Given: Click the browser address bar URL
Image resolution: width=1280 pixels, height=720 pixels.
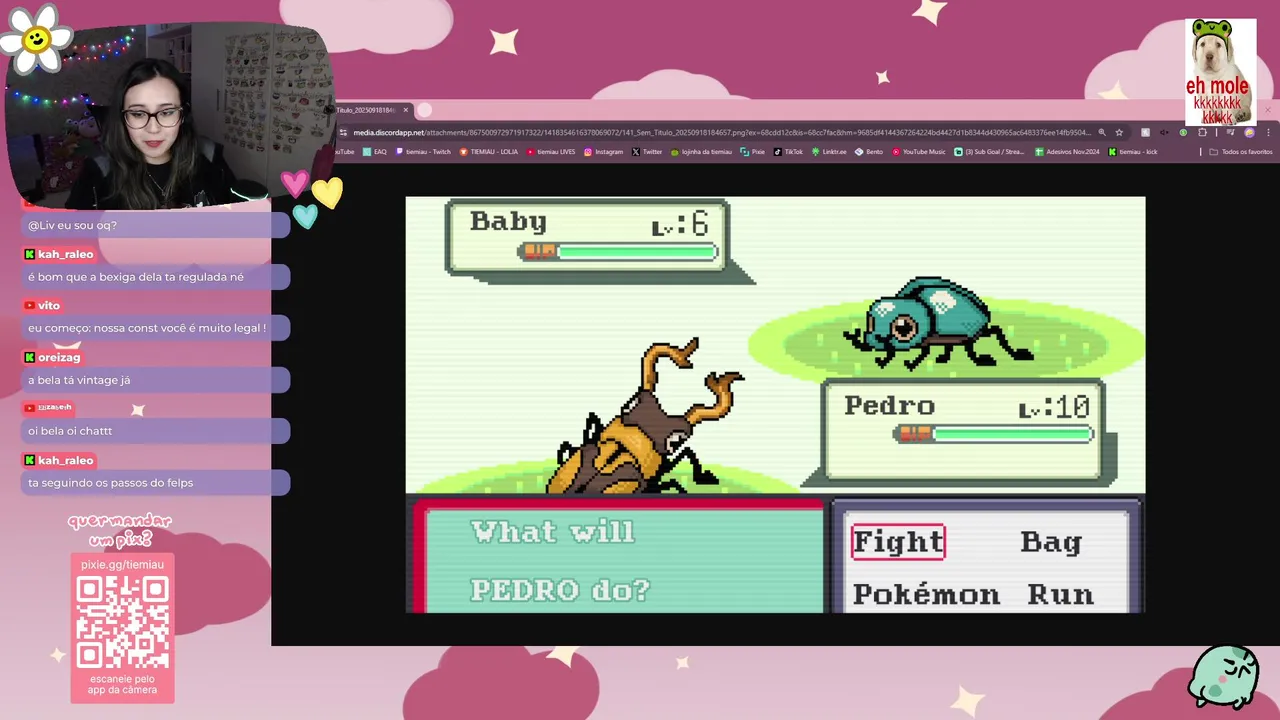Looking at the screenshot, I should point(720,132).
